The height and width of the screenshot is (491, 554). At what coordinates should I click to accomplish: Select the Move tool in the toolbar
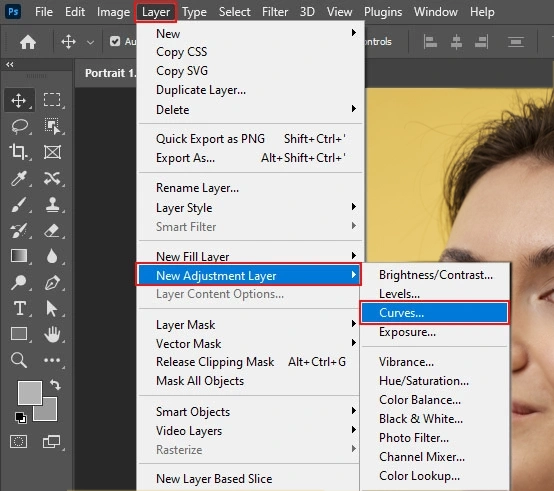[19, 100]
